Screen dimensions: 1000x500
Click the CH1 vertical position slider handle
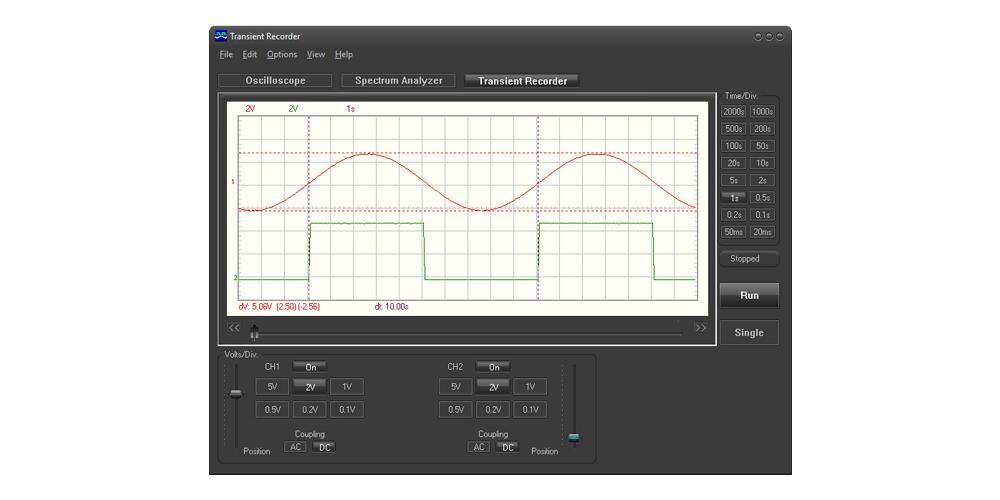point(236,394)
